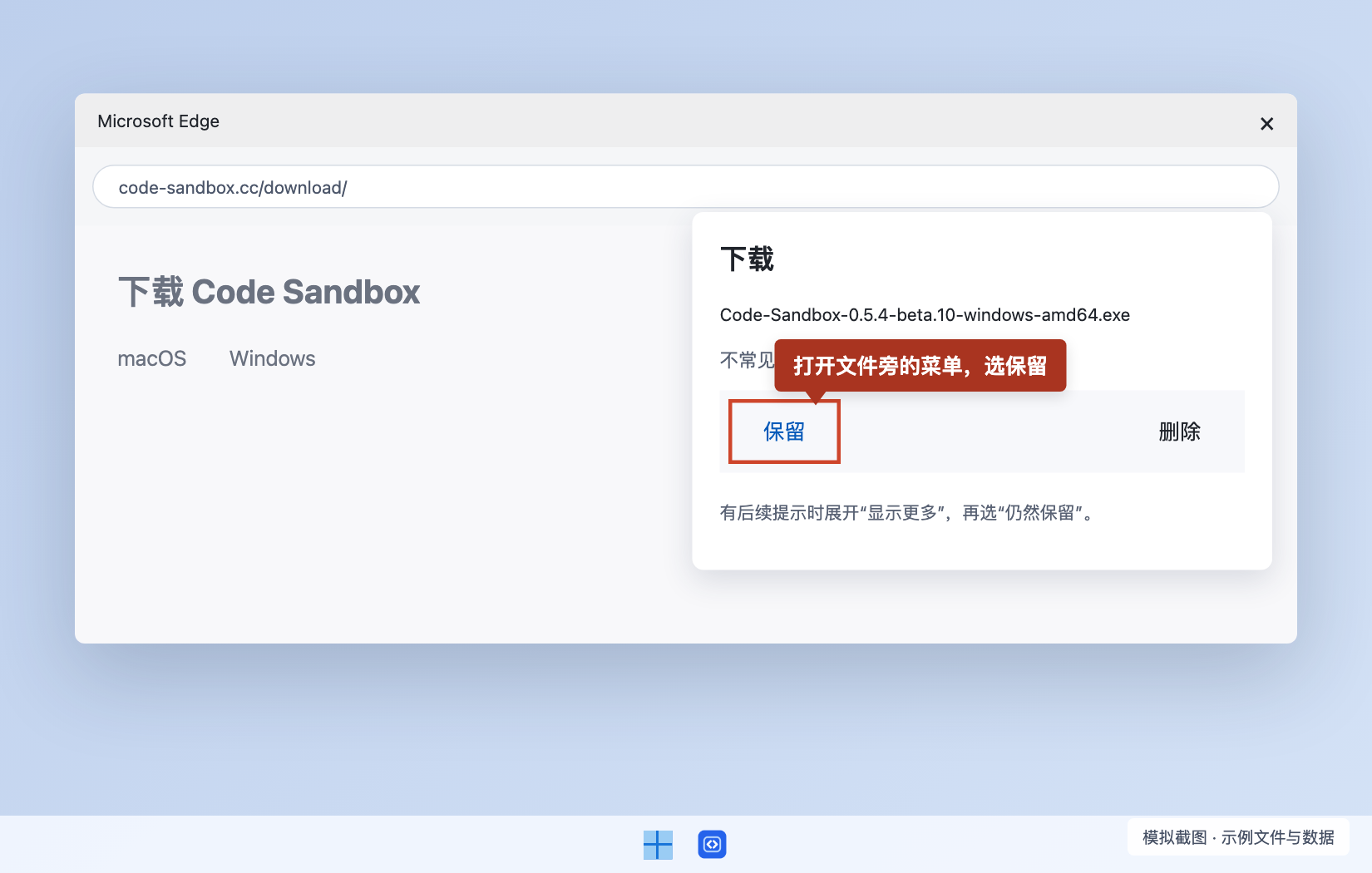
Task: Switch to the macOS download tab
Action: 152,358
